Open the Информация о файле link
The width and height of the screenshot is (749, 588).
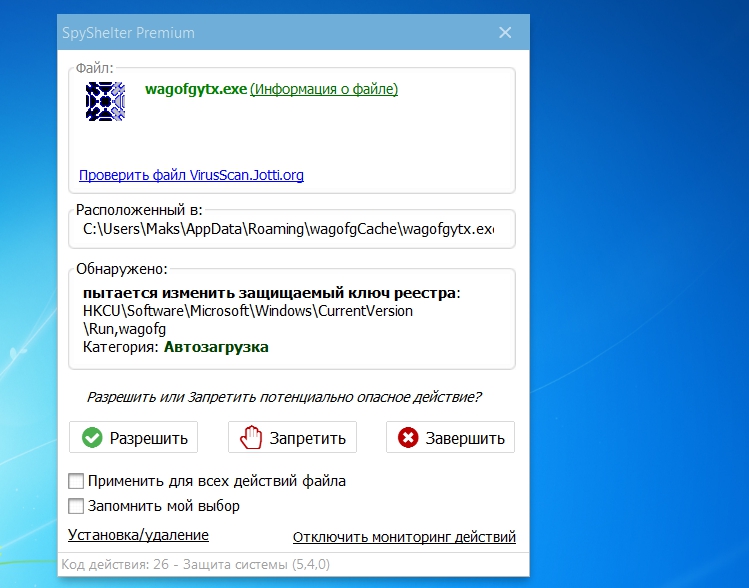tap(324, 89)
